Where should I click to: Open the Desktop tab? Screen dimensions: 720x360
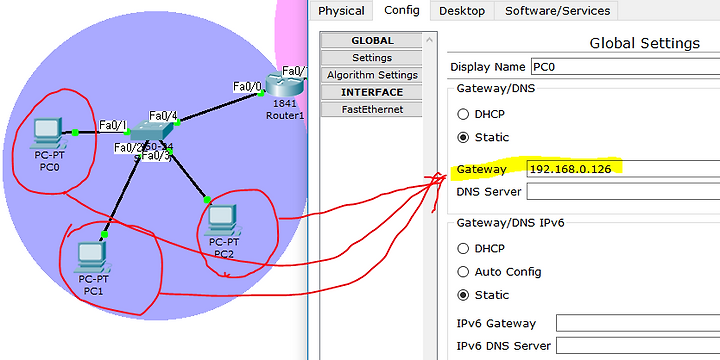(462, 11)
